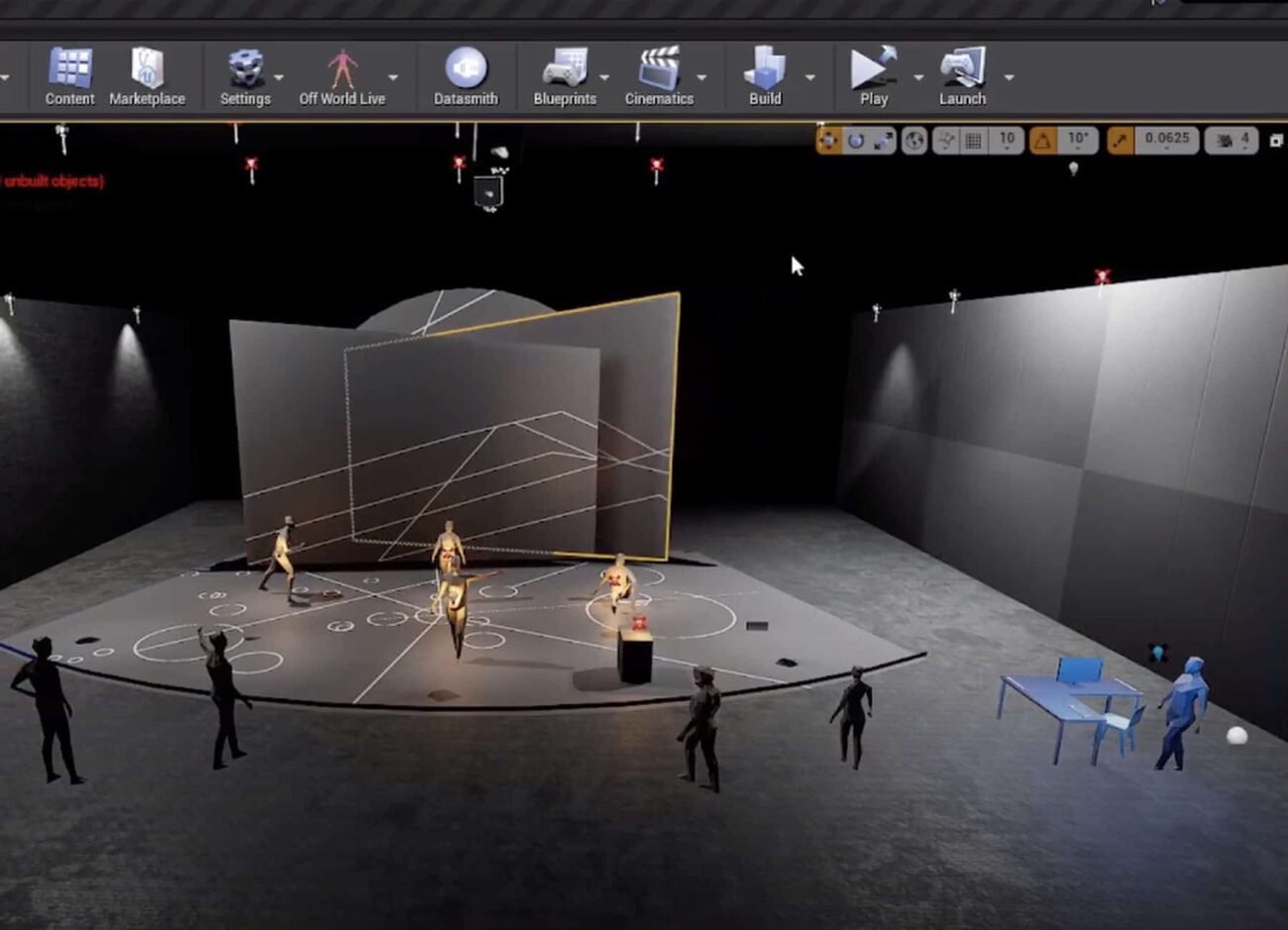Click the Off World Live icon

coord(342,76)
